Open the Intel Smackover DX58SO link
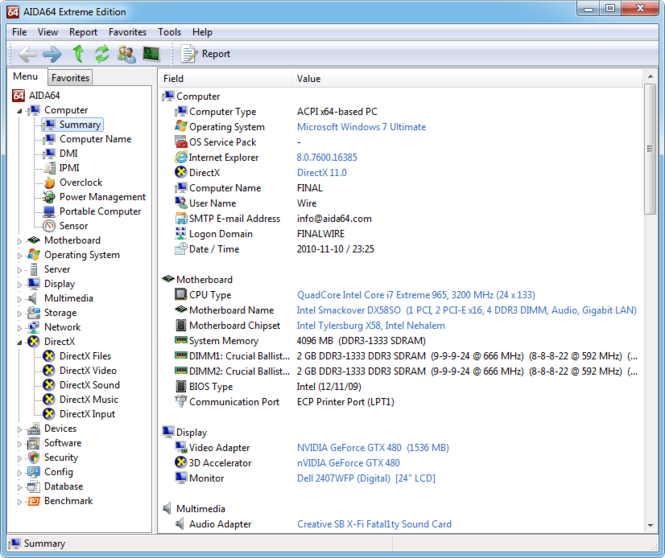 click(467, 310)
